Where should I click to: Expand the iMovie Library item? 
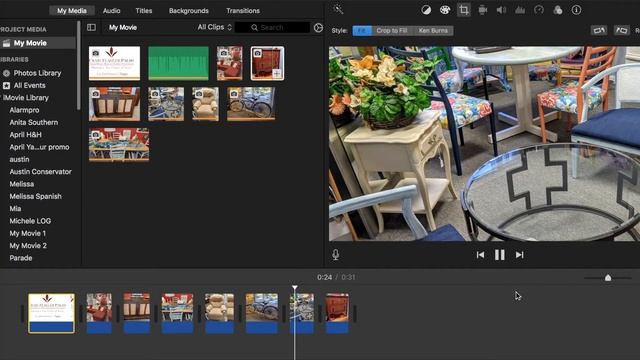(26, 98)
